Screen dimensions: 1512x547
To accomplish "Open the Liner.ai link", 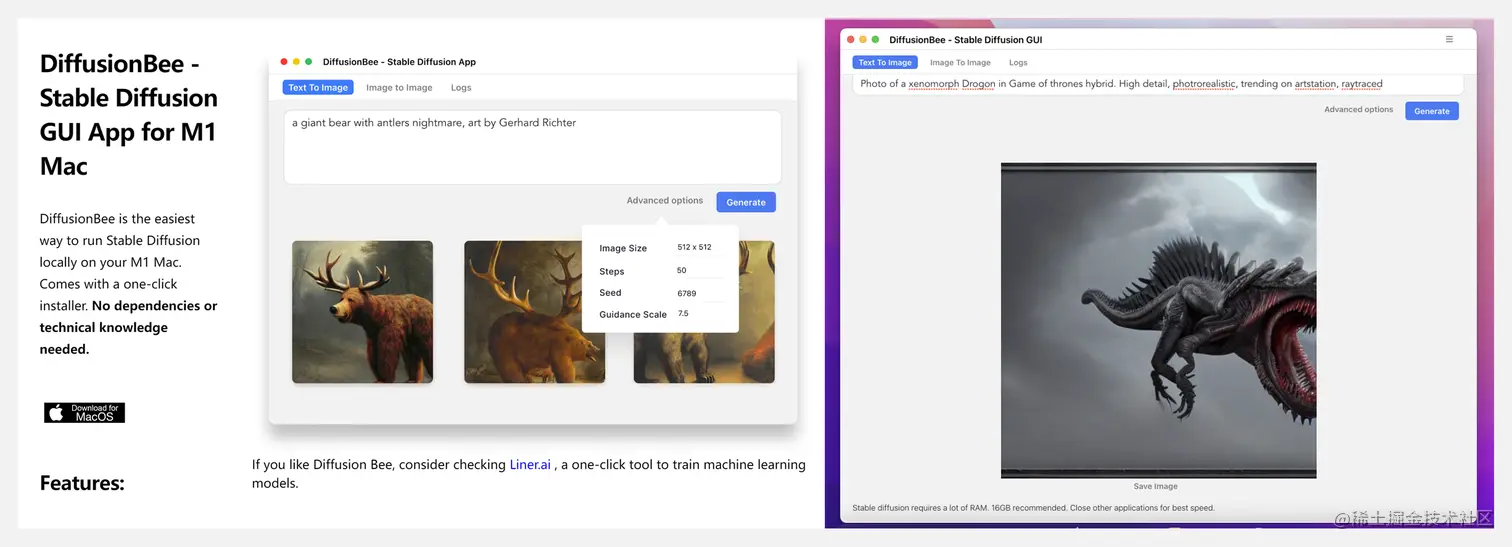I will pos(530,465).
